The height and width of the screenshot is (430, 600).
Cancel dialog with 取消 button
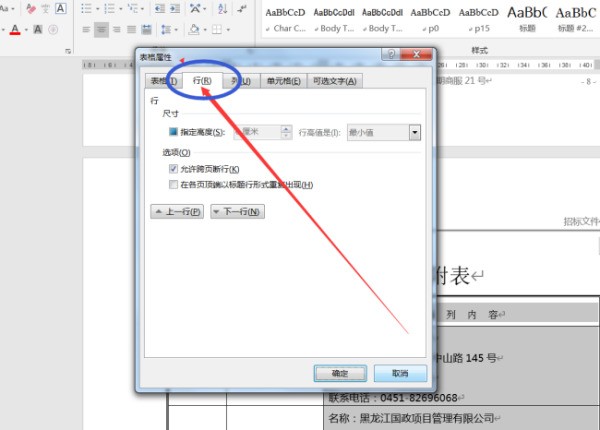(x=400, y=373)
